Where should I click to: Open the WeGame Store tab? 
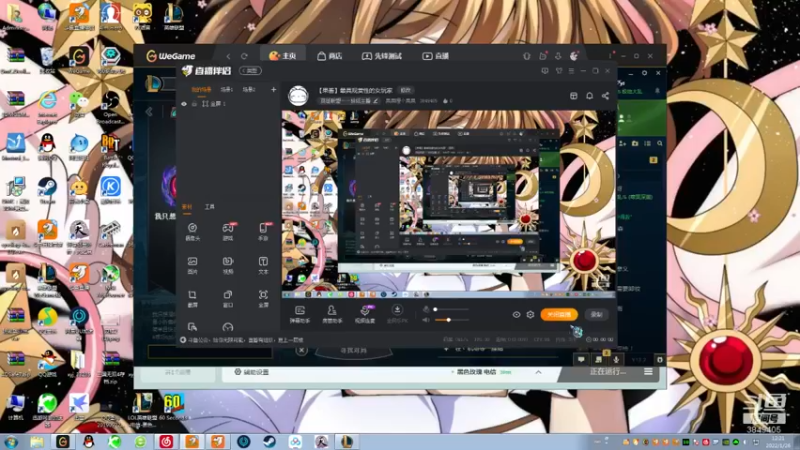(x=330, y=56)
